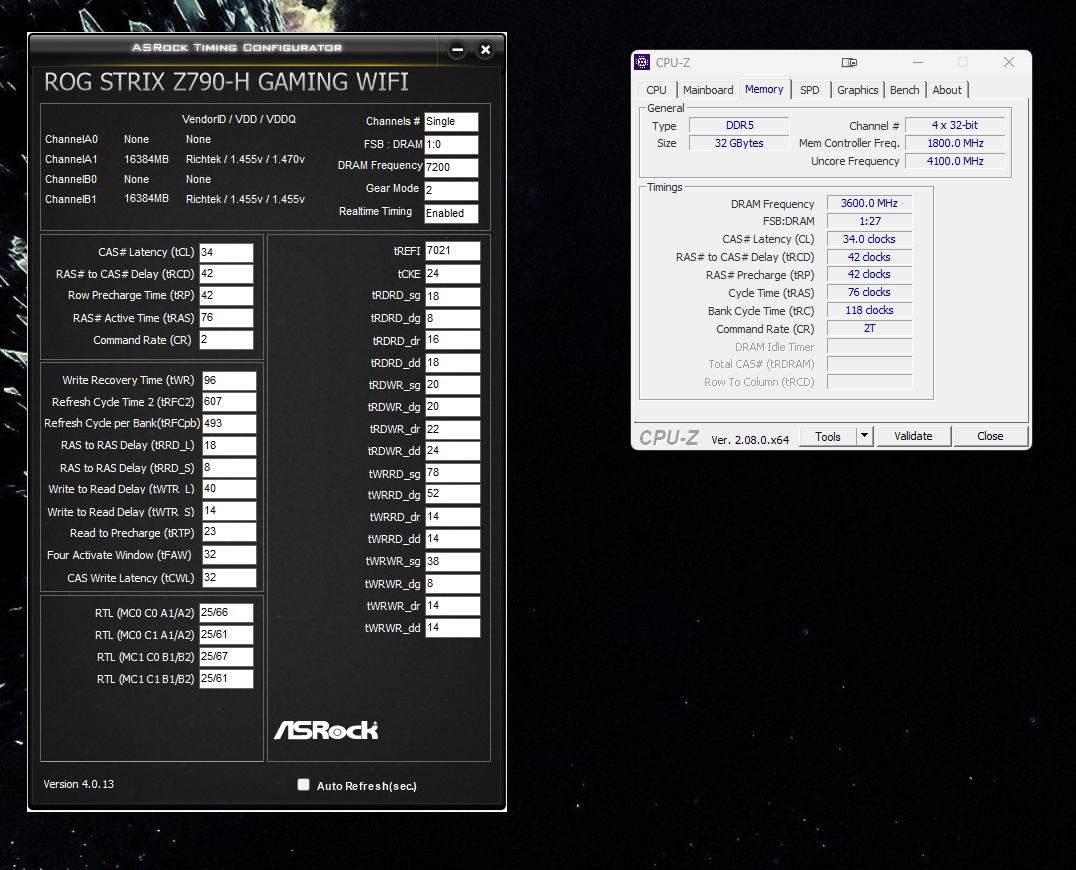This screenshot has width=1076, height=870.
Task: Click the Tools button in CPU-Z
Action: [828, 436]
